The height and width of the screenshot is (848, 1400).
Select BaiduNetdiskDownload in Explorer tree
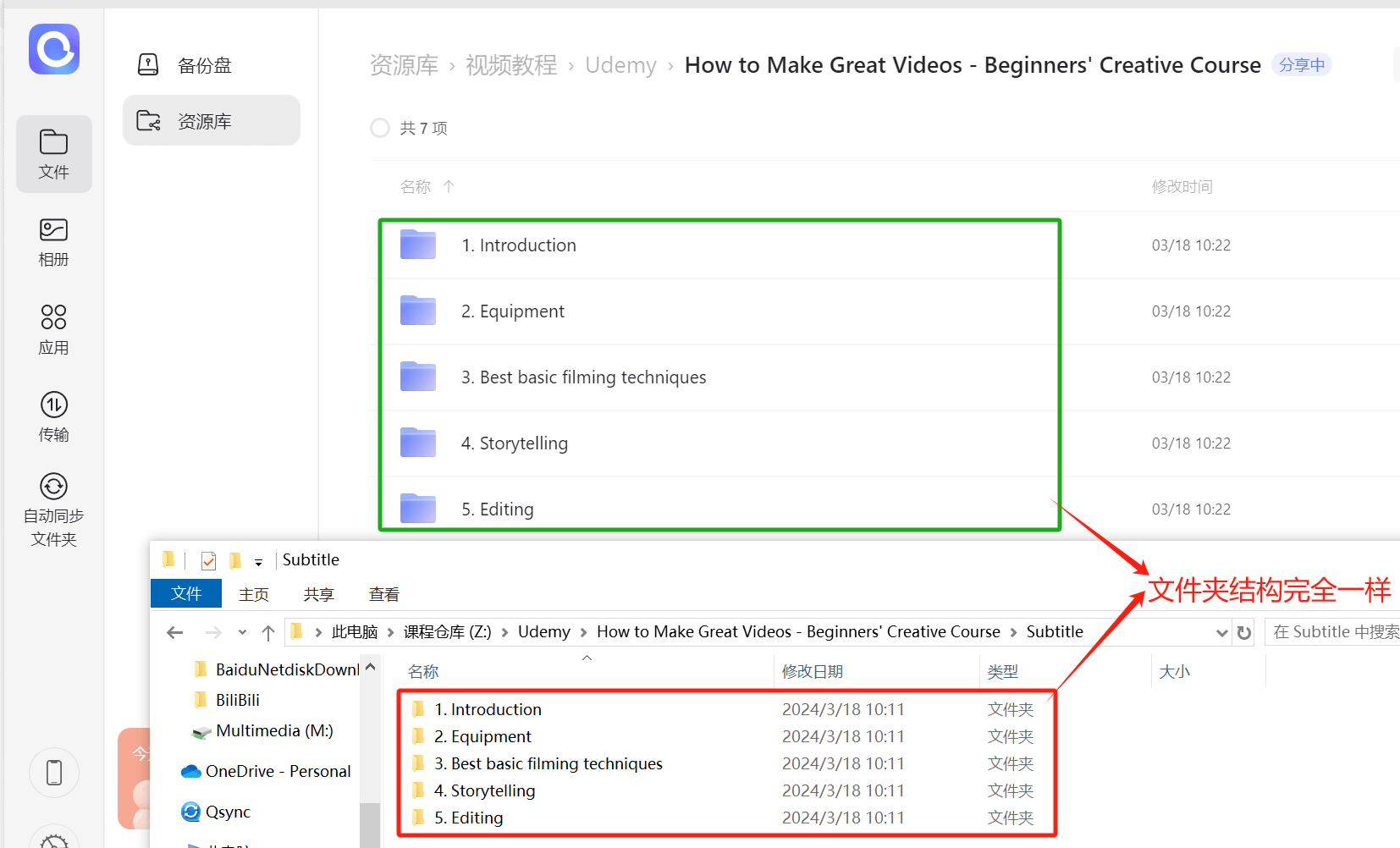point(276,669)
